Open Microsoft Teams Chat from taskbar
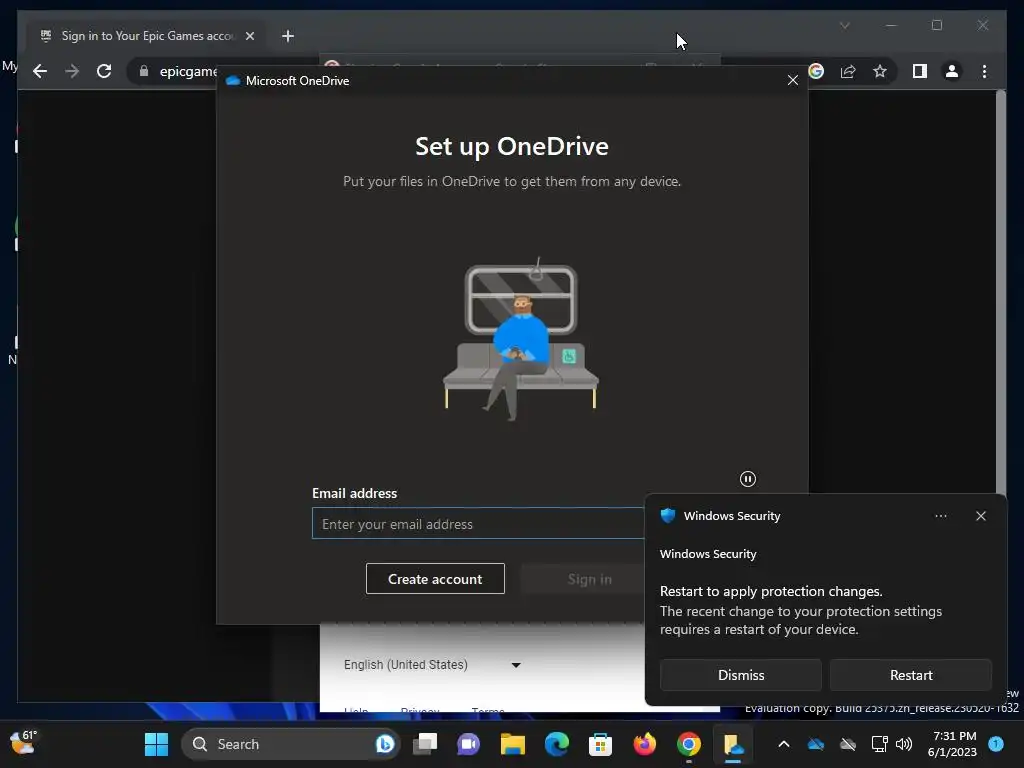1024x768 pixels. pyautogui.click(x=468, y=744)
